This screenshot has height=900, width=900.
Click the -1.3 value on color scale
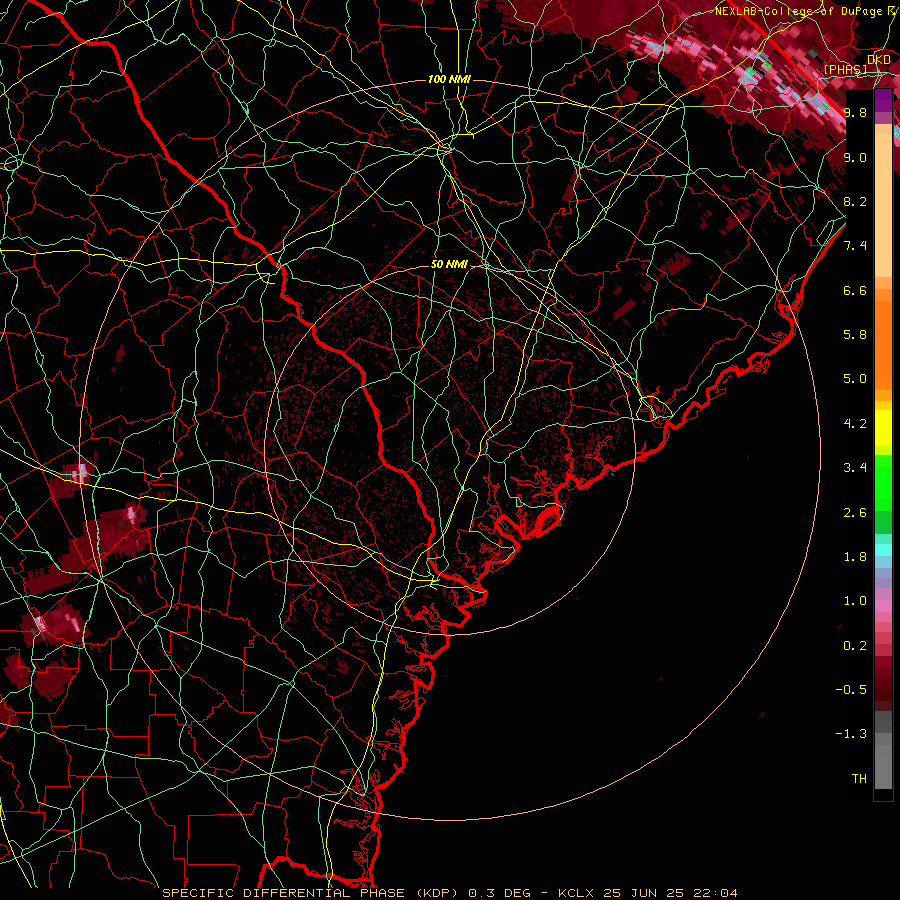851,734
